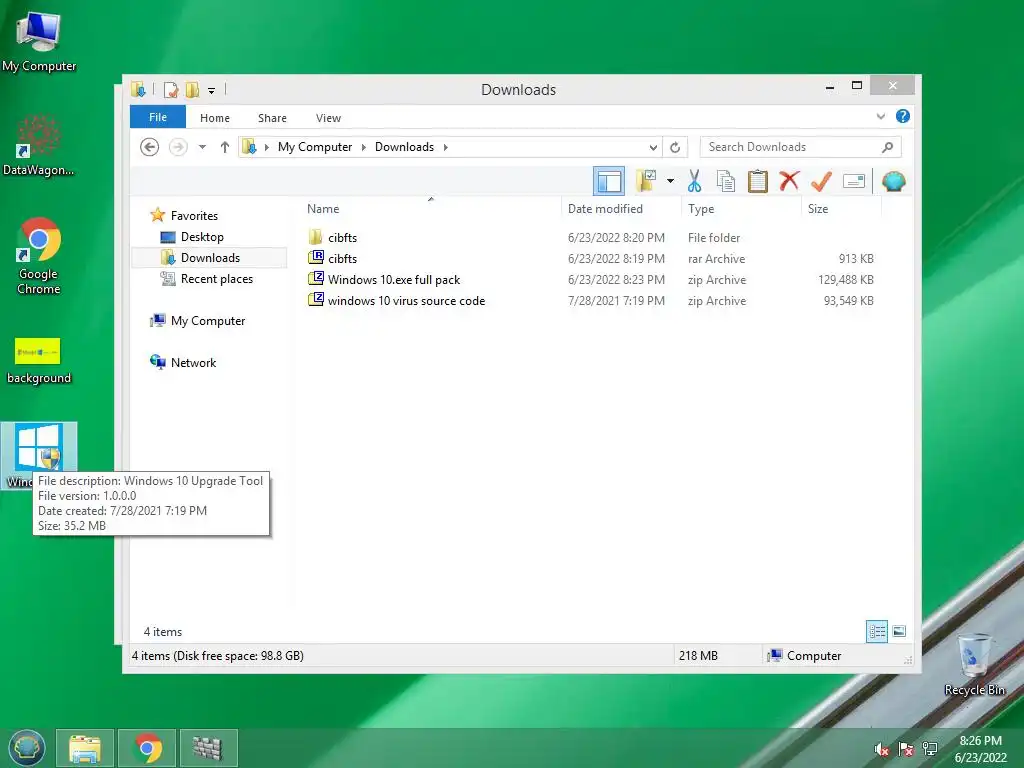The image size is (1024, 768).
Task: Switch to large thumbnails view button
Action: click(x=899, y=631)
